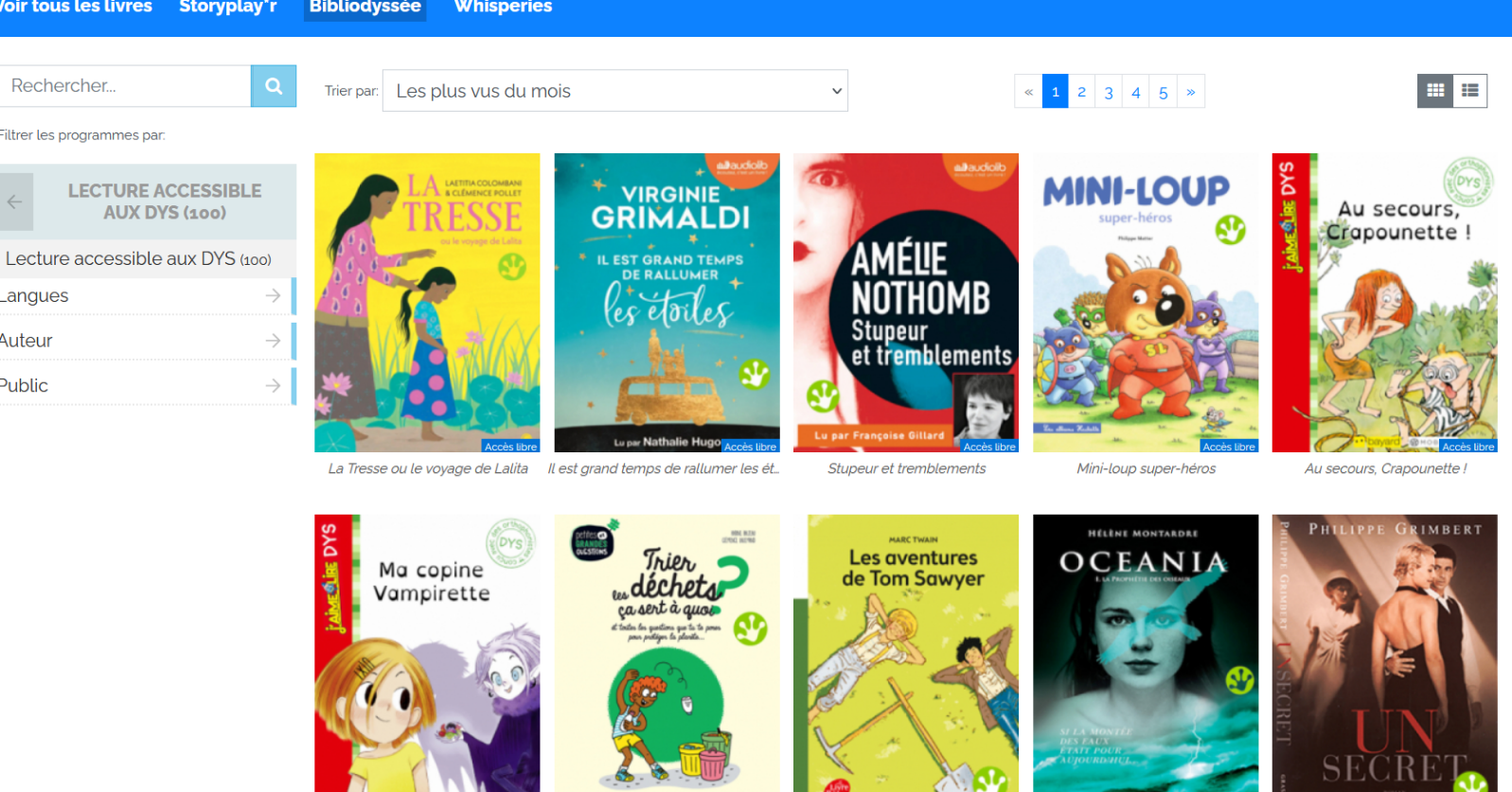Screen dimensions: 1512x792
Task: Open the Amélie Nothomb Stupeur et tremblements cover
Action: pyautogui.click(x=906, y=303)
